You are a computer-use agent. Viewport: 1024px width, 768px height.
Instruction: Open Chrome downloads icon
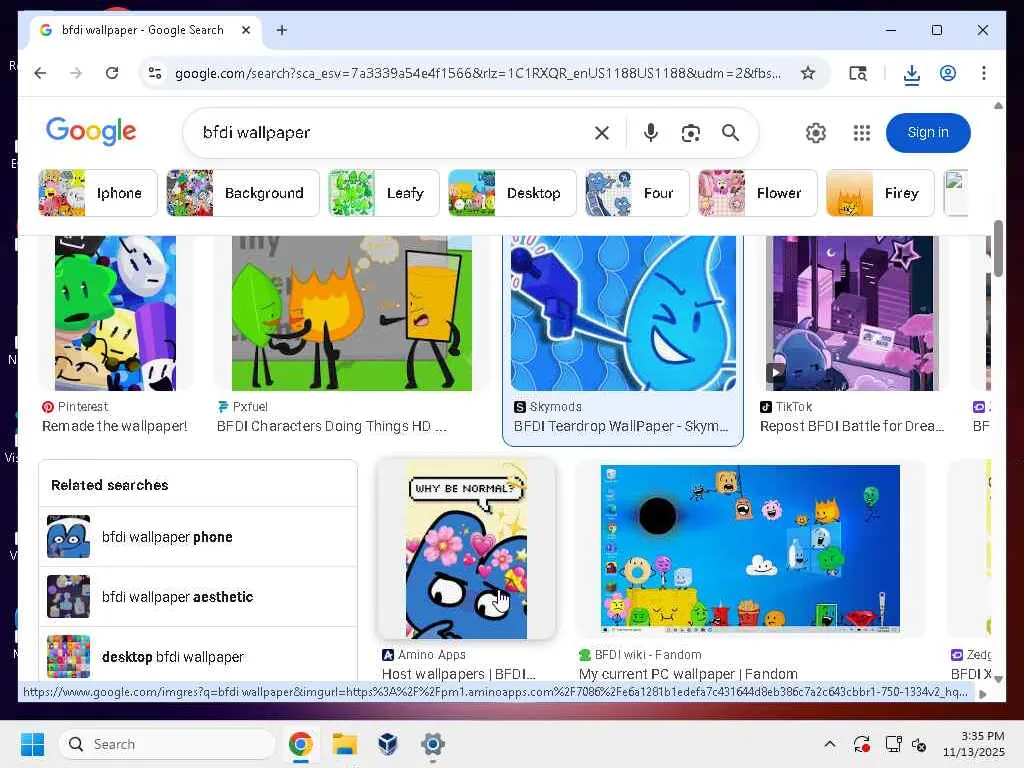click(x=912, y=74)
